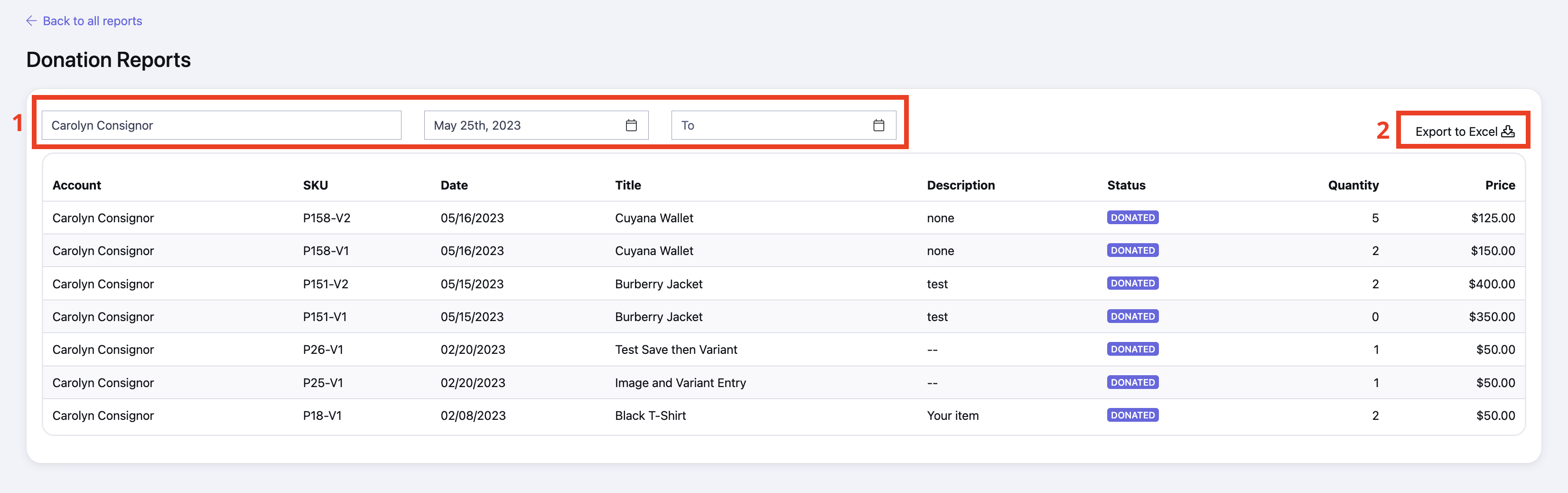The height and width of the screenshot is (493, 1568).
Task: Select the SKU P26-V1 cell
Action: click(x=323, y=350)
